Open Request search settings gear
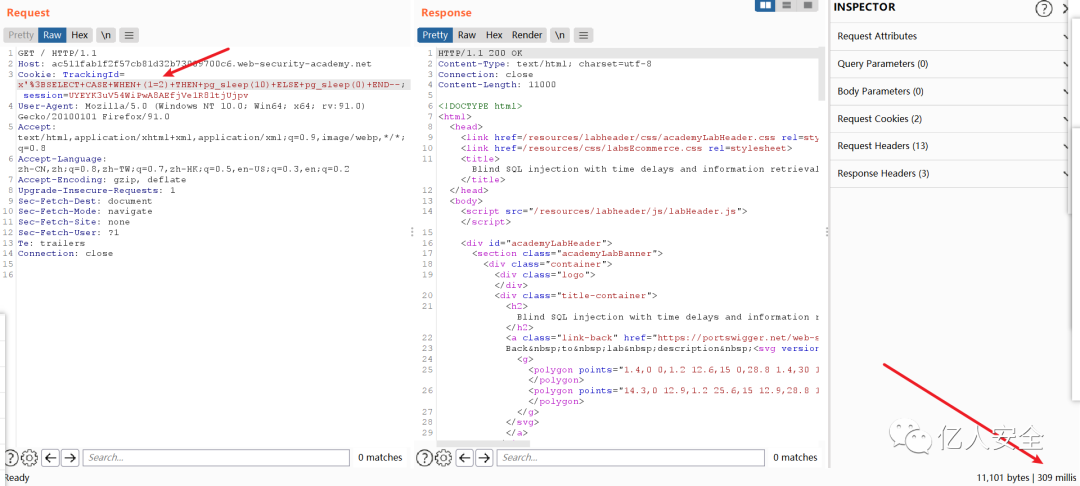The image size is (1080, 486). [x=29, y=457]
